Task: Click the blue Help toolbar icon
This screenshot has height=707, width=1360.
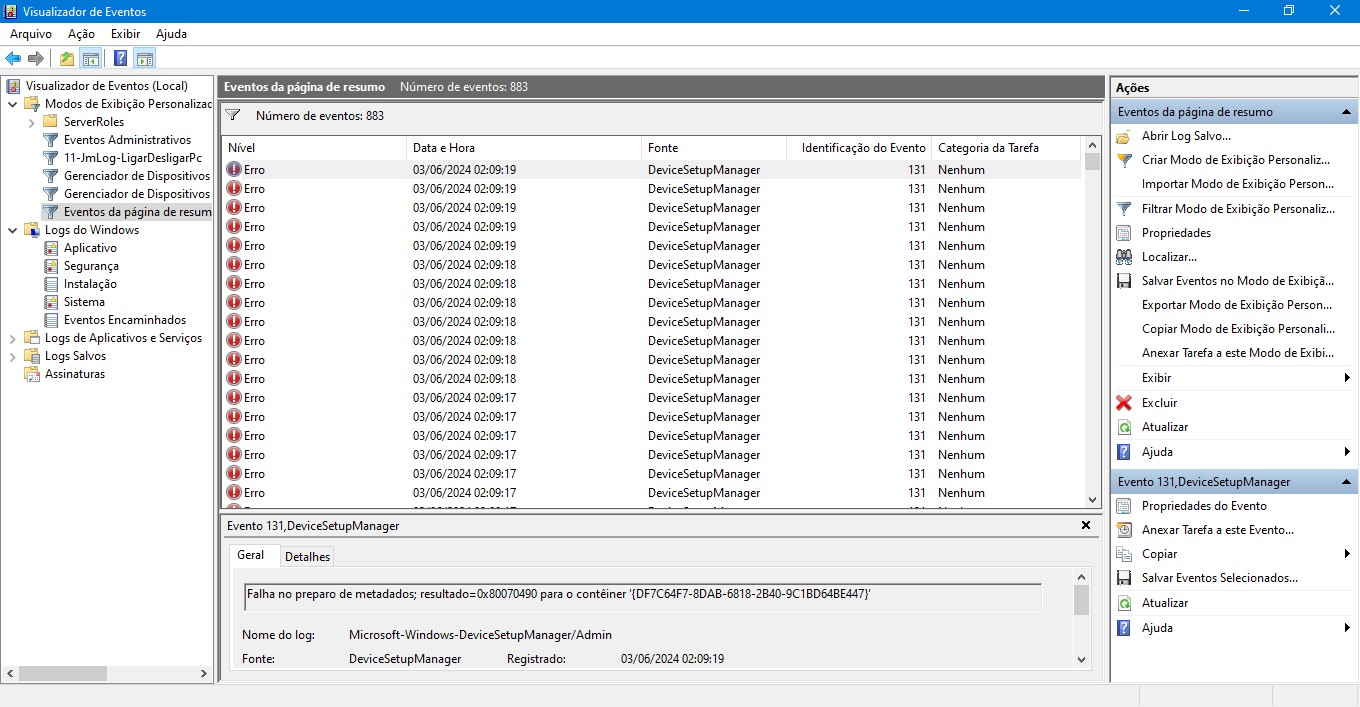Action: [120, 58]
